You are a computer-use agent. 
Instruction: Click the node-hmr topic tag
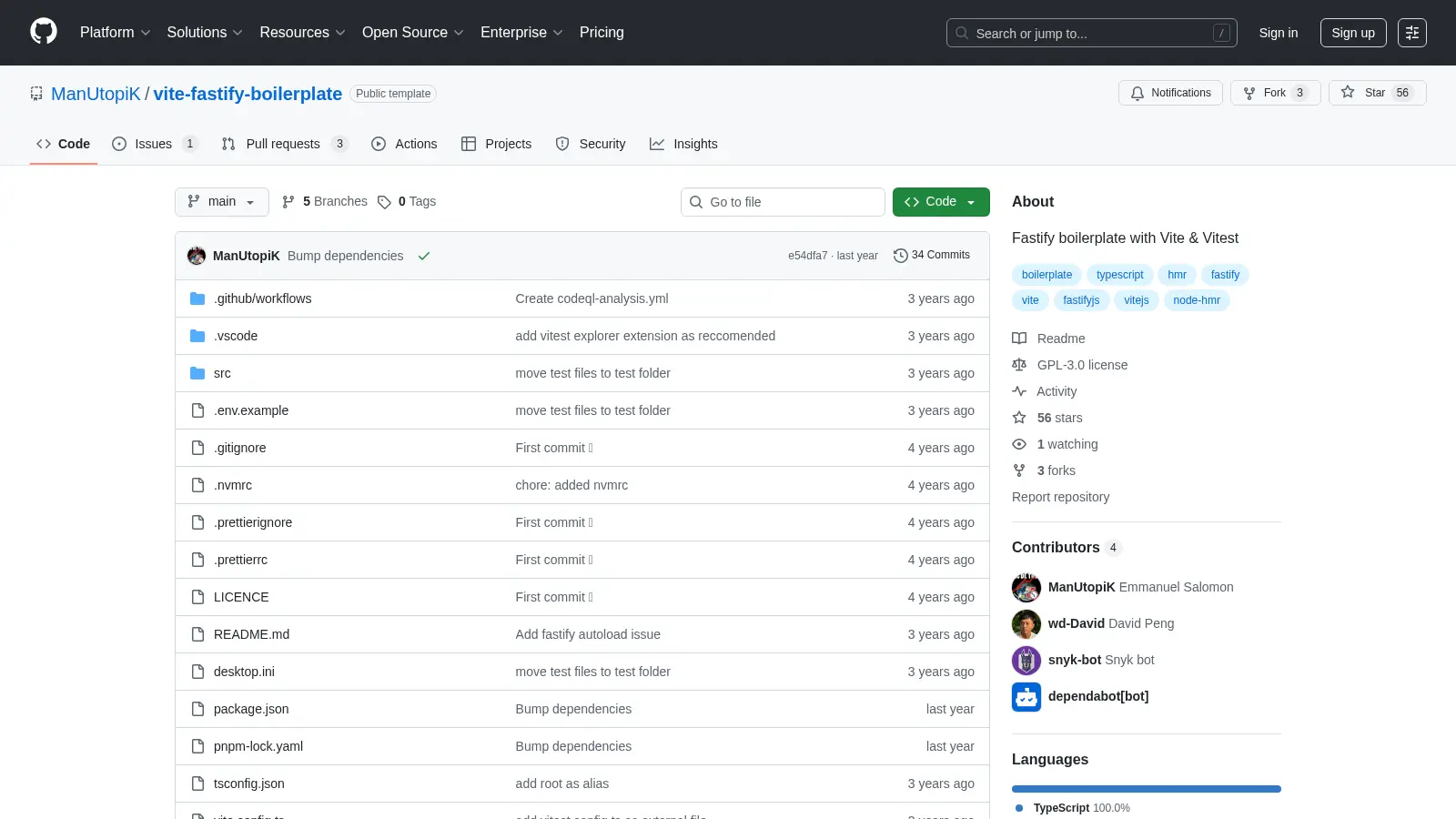pos(1197,300)
